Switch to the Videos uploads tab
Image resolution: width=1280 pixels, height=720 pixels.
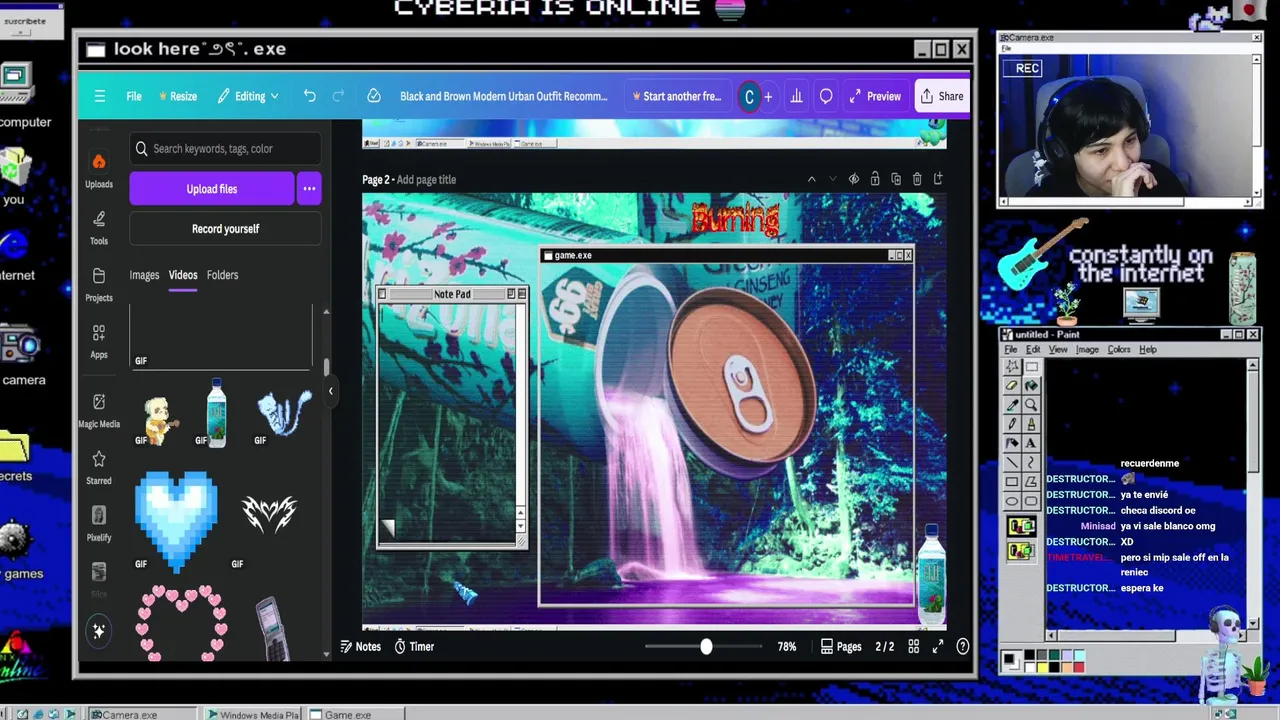(x=183, y=275)
